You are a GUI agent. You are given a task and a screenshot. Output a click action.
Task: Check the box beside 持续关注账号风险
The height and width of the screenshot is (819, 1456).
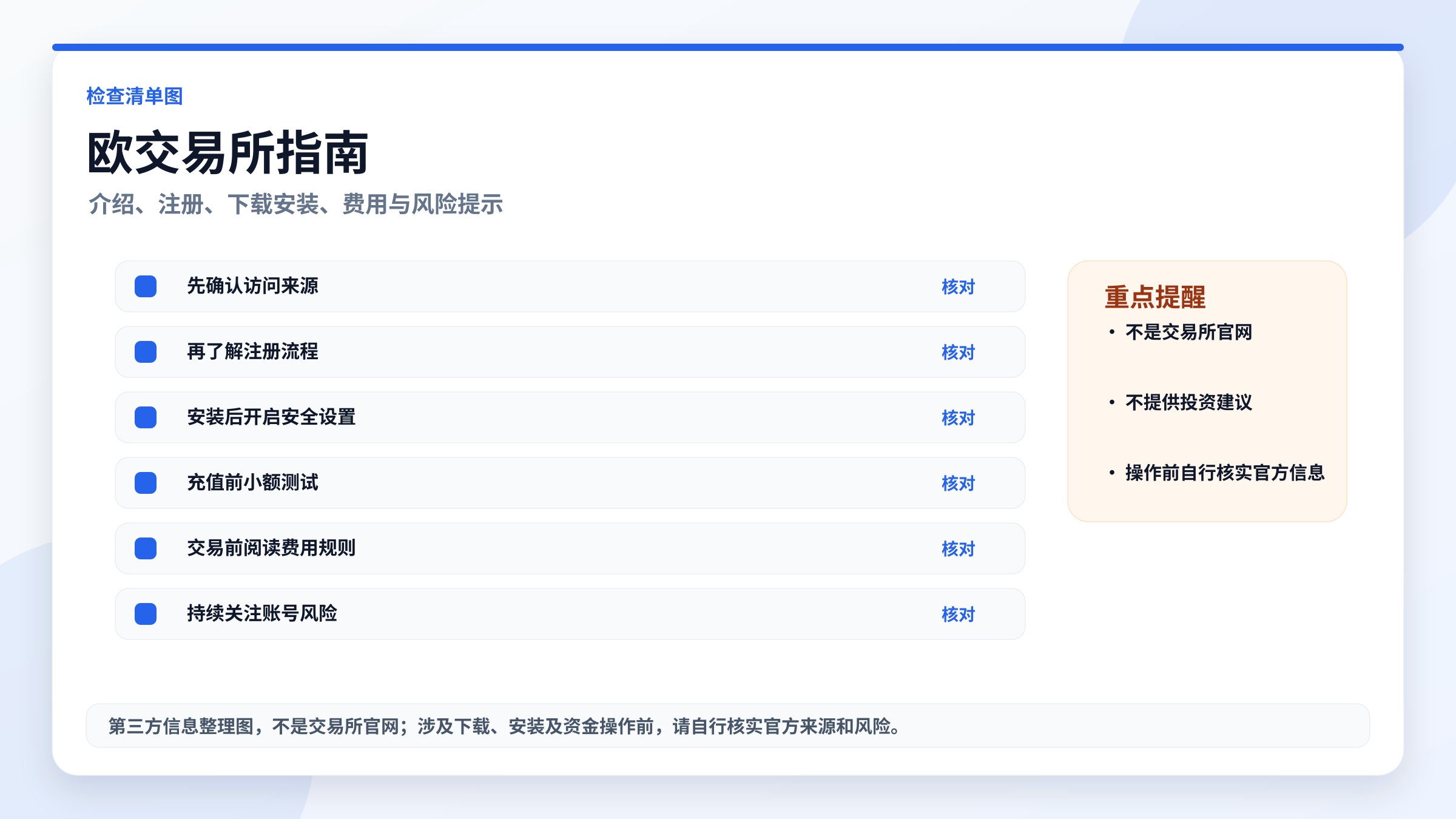[146, 614]
